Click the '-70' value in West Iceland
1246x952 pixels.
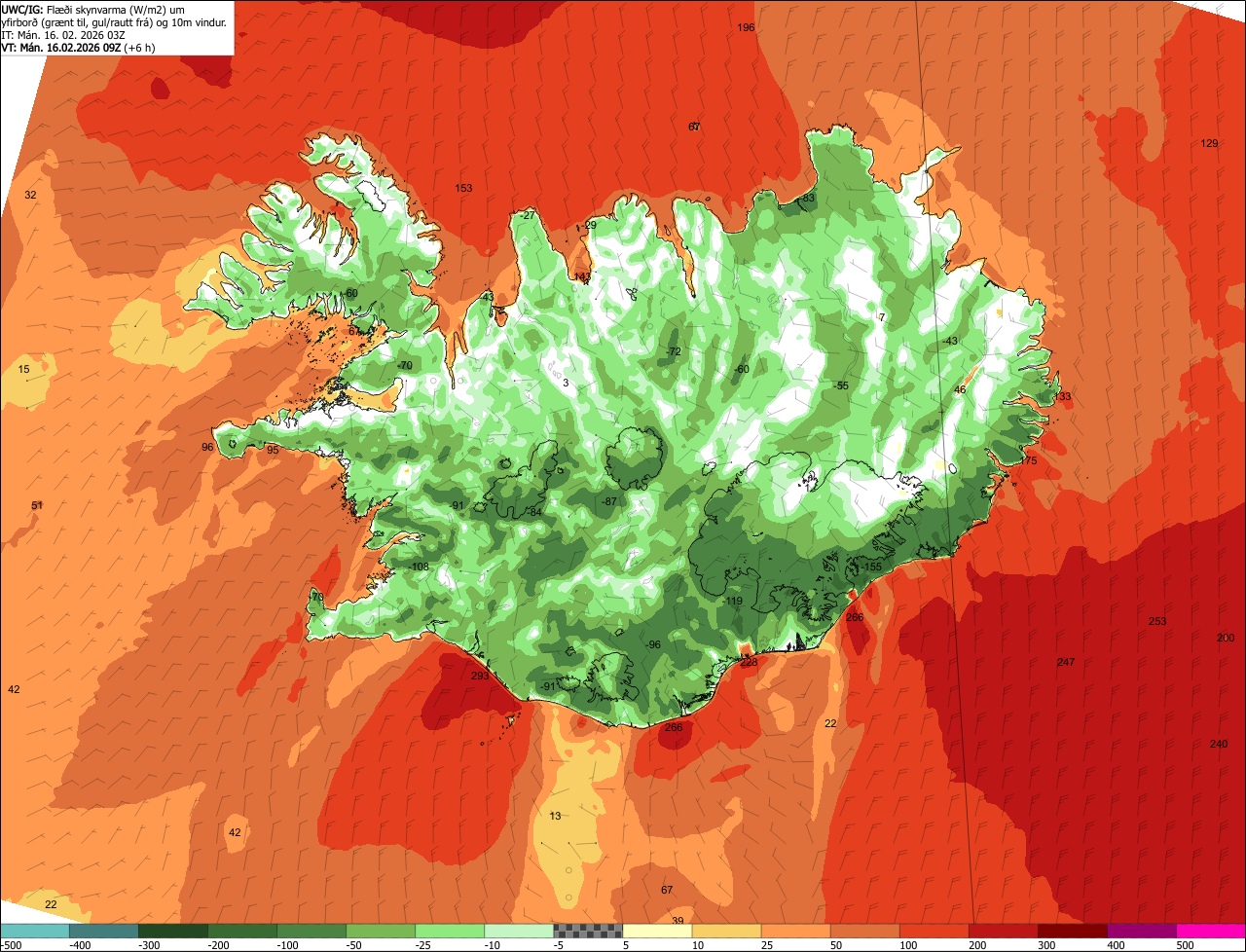pos(404,365)
